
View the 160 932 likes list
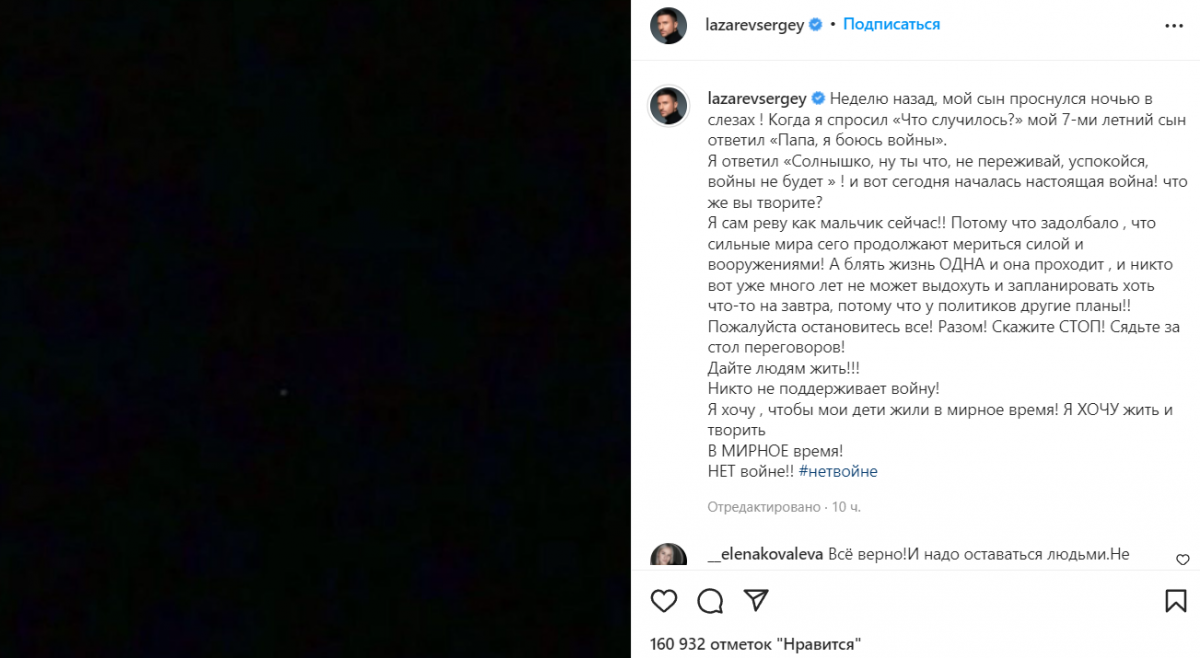(x=755, y=643)
